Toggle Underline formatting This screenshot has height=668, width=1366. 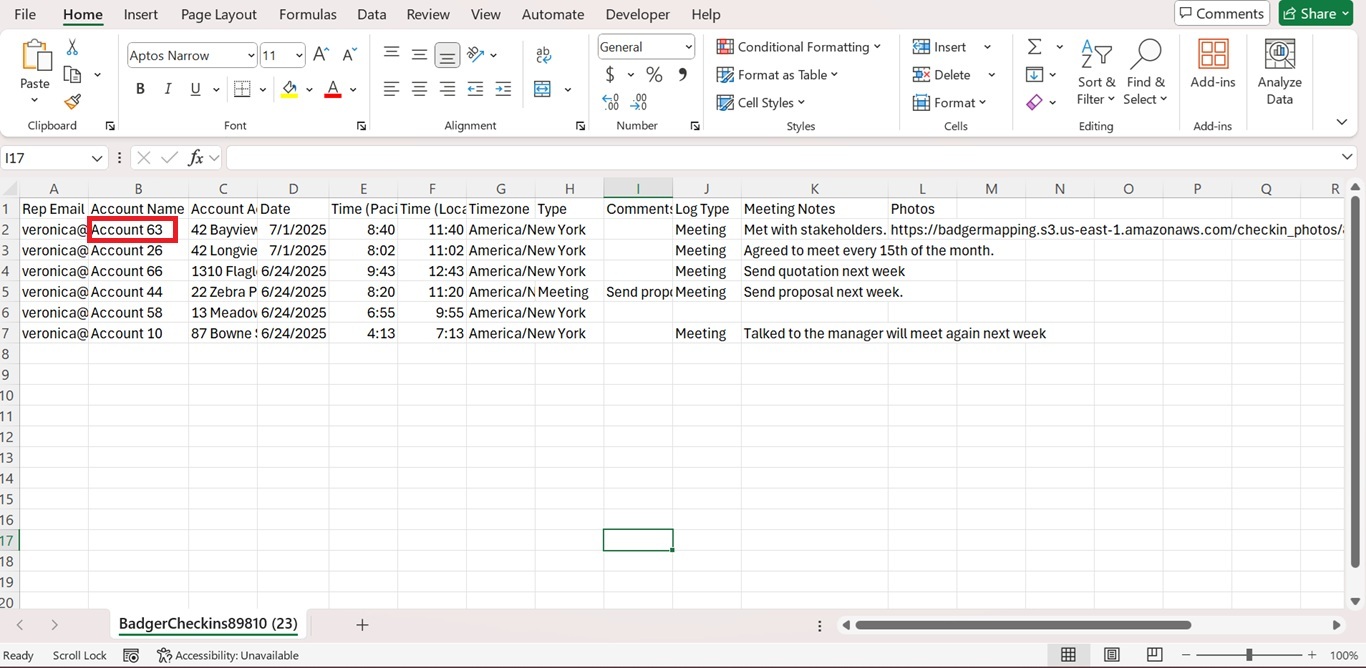pyautogui.click(x=195, y=89)
